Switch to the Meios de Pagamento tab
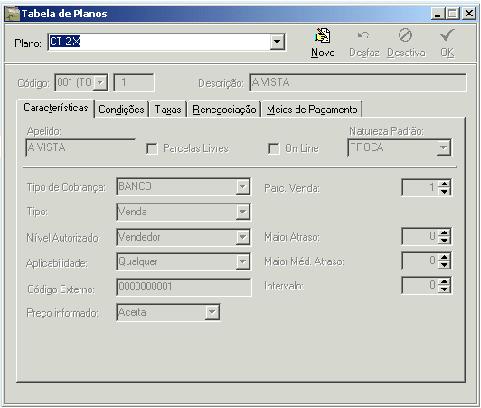The width and height of the screenshot is (481, 408). (312, 109)
